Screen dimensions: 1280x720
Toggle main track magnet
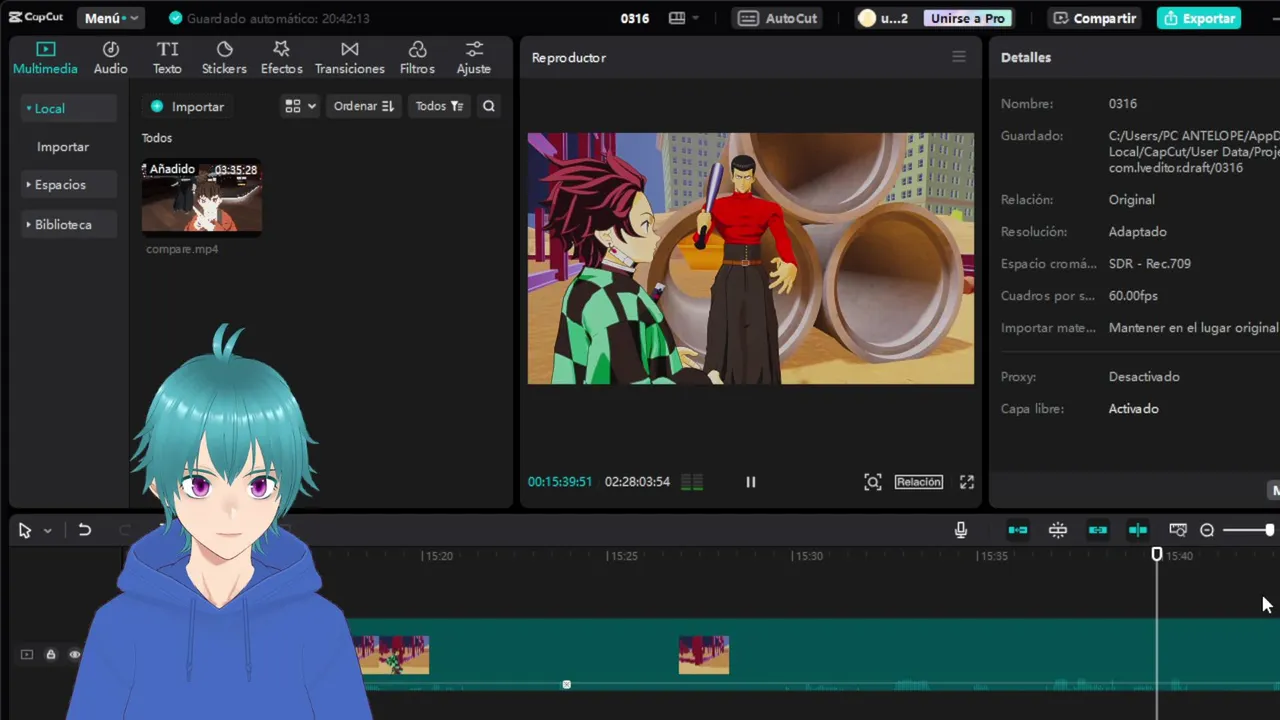pos(1018,530)
